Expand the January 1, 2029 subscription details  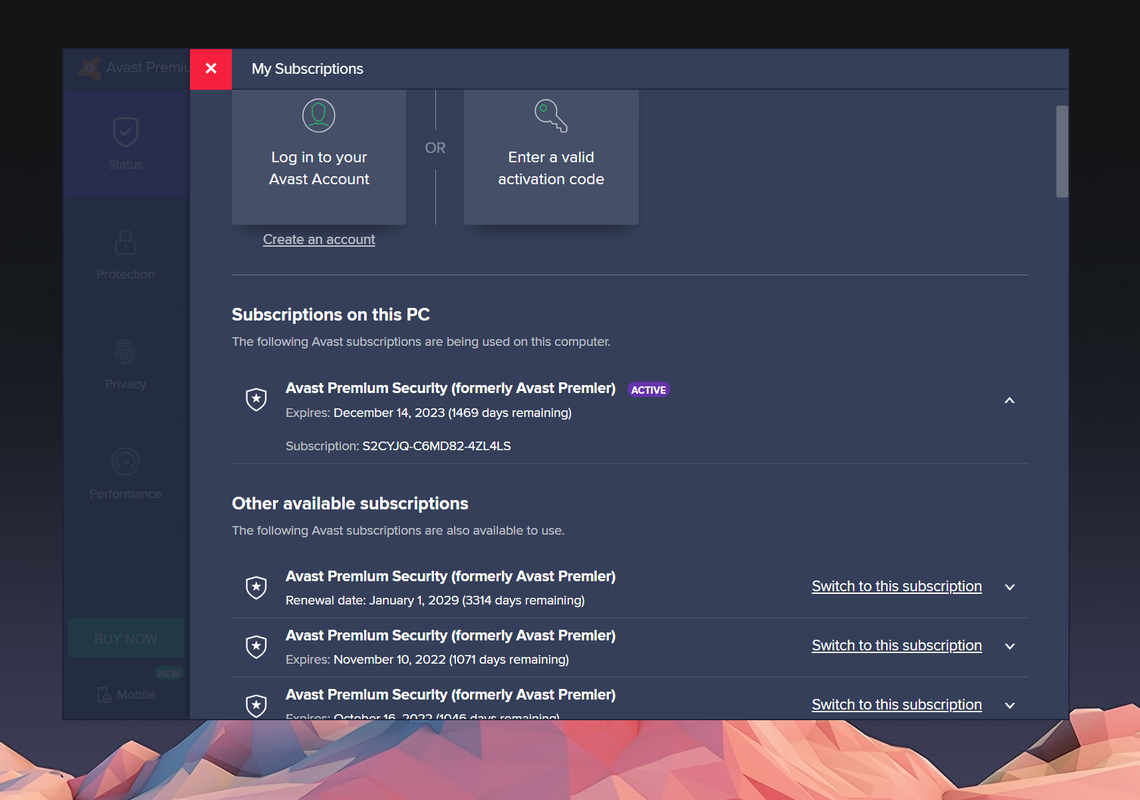[x=1009, y=587]
